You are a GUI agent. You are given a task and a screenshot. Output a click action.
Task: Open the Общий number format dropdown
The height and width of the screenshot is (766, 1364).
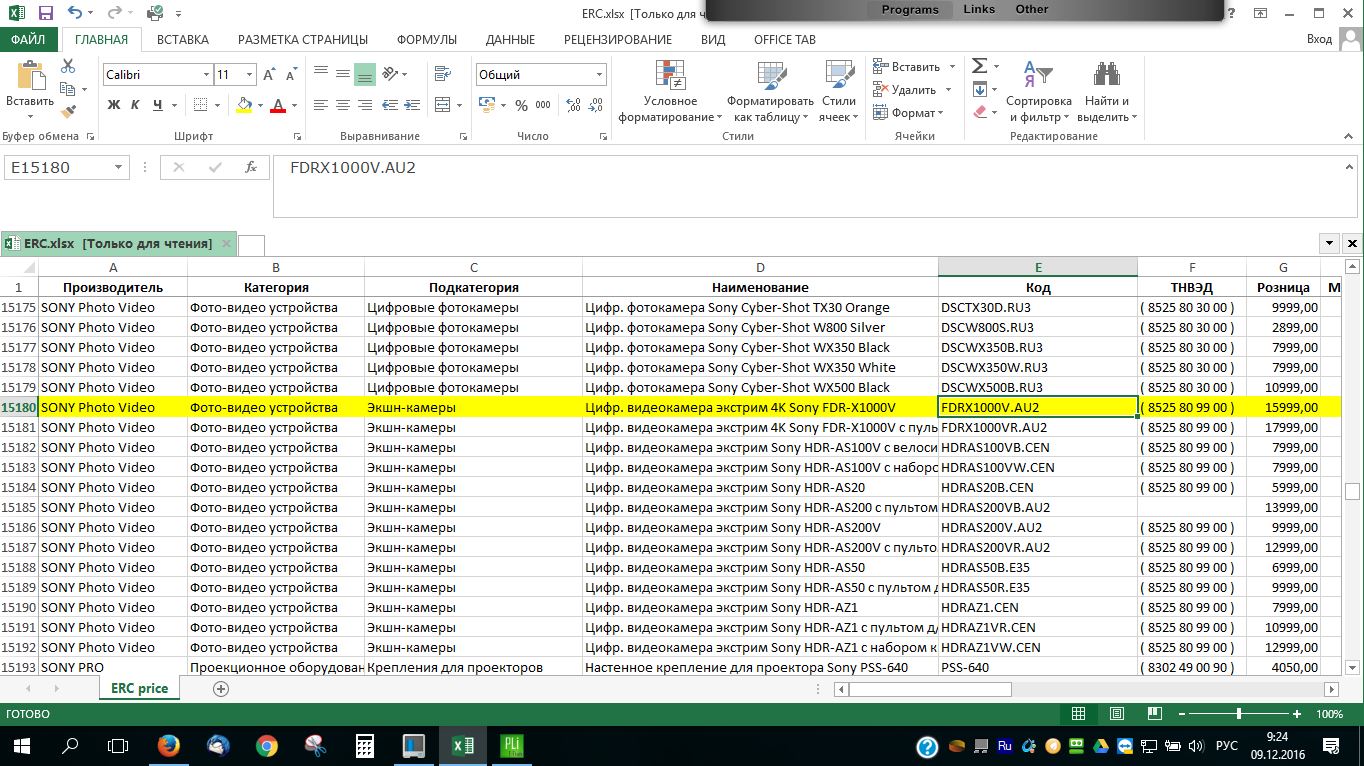point(600,75)
